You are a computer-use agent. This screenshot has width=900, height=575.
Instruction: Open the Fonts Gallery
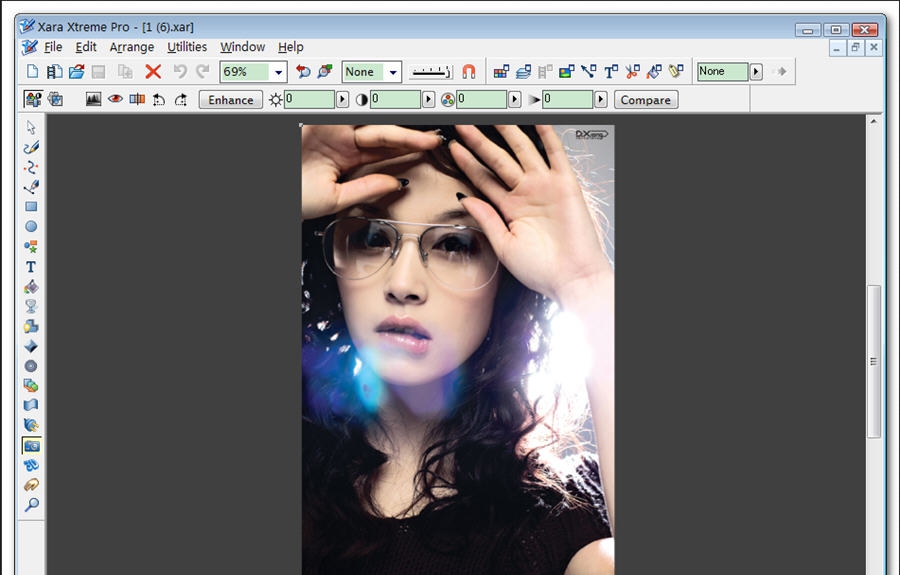click(x=610, y=71)
